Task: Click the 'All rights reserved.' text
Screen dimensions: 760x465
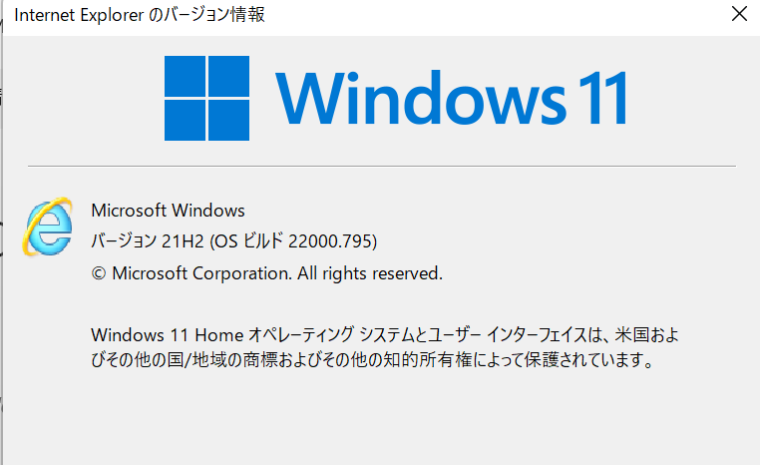Action: point(370,273)
